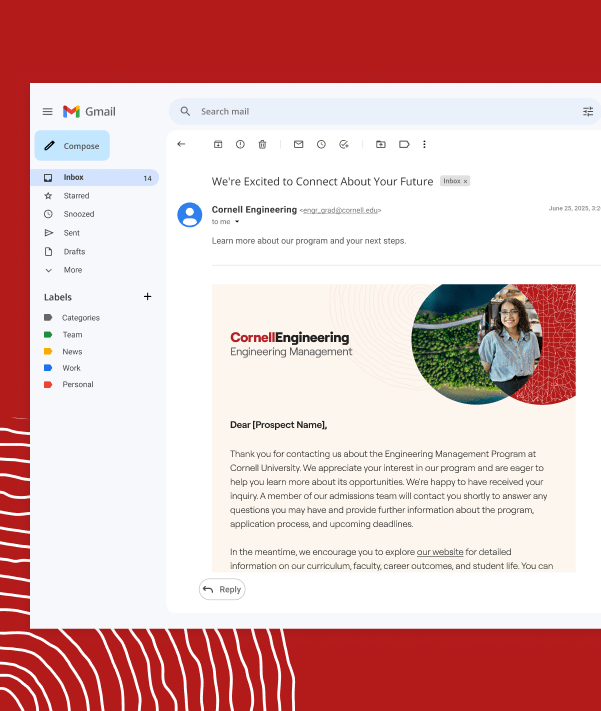Click the engr_grad@cornell.edu sender address
601x711 pixels.
click(340, 210)
